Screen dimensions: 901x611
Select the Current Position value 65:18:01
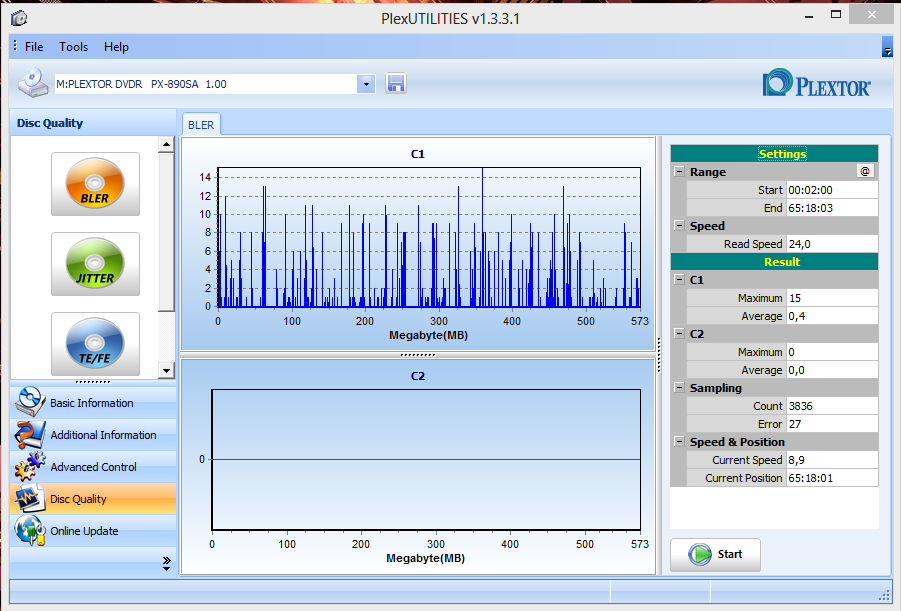tap(831, 478)
